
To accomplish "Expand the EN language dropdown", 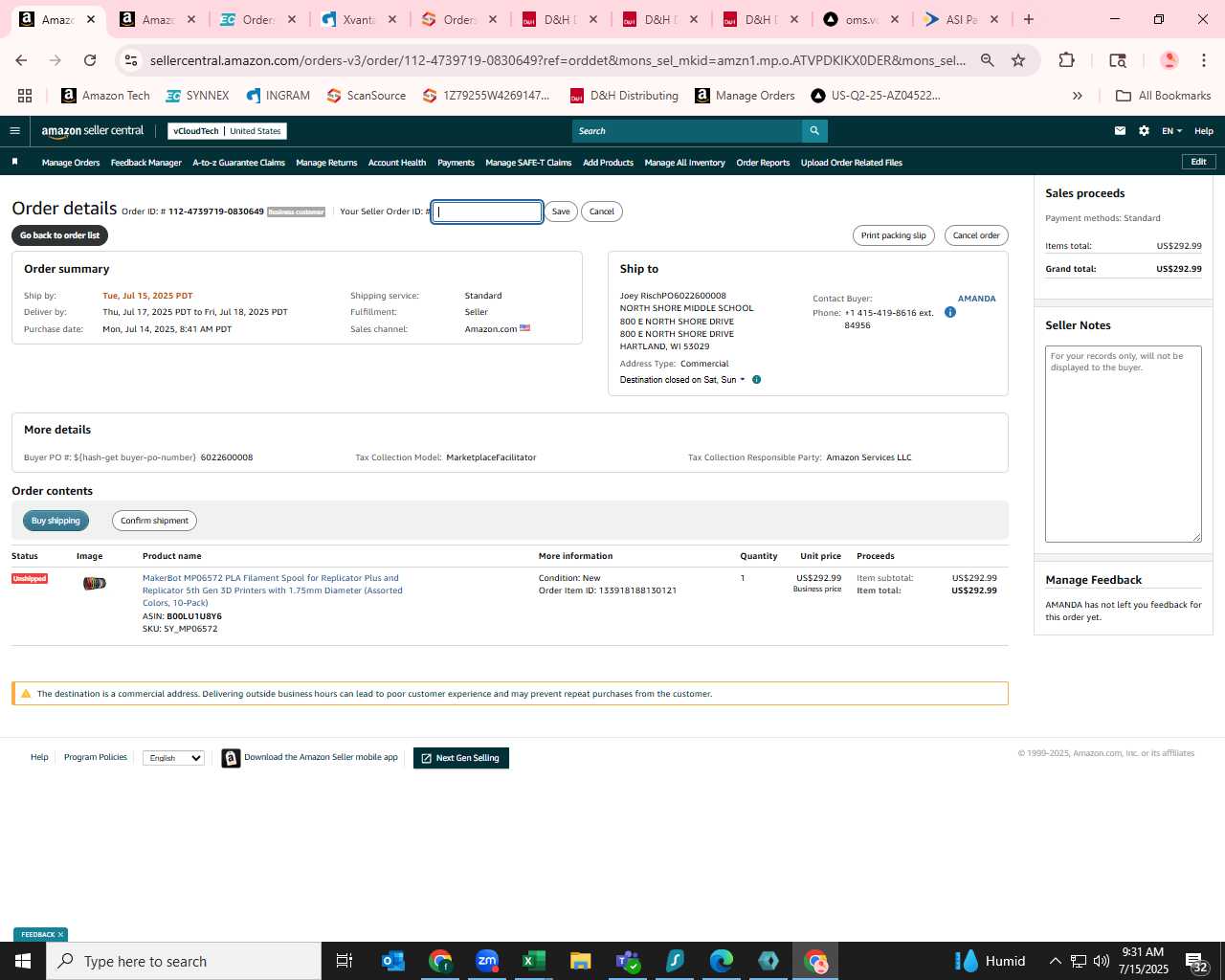I will (1171, 131).
